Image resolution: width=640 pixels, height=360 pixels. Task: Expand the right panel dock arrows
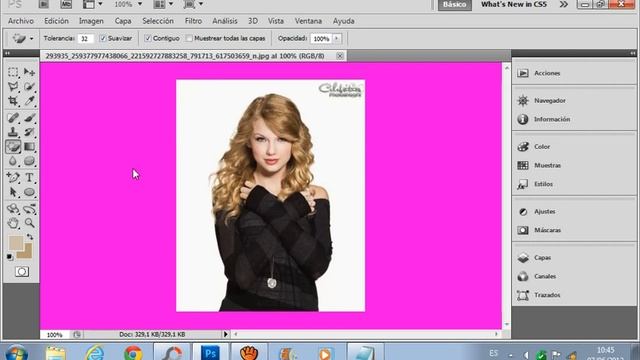click(x=632, y=53)
